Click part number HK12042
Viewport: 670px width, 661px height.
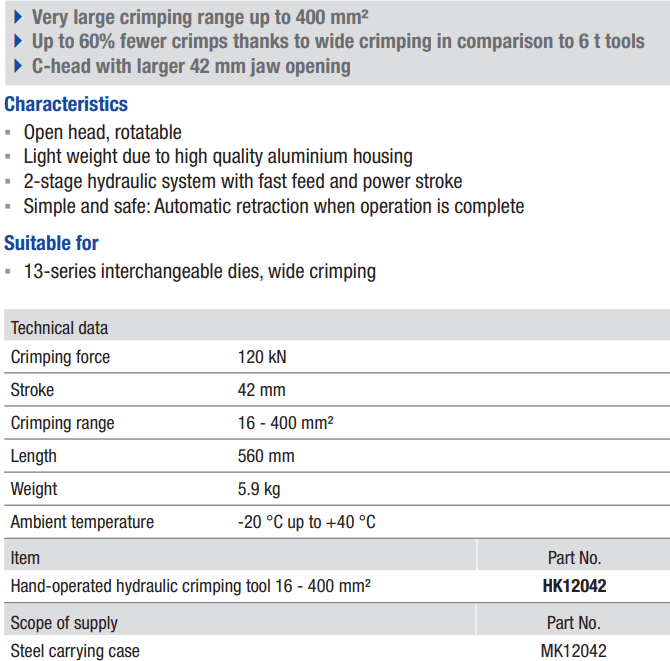[x=574, y=586]
